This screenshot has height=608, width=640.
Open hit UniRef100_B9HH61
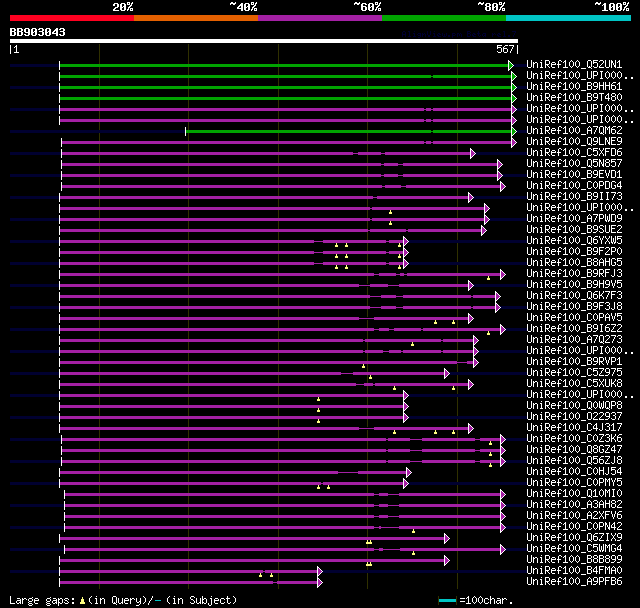pyautogui.click(x=574, y=87)
